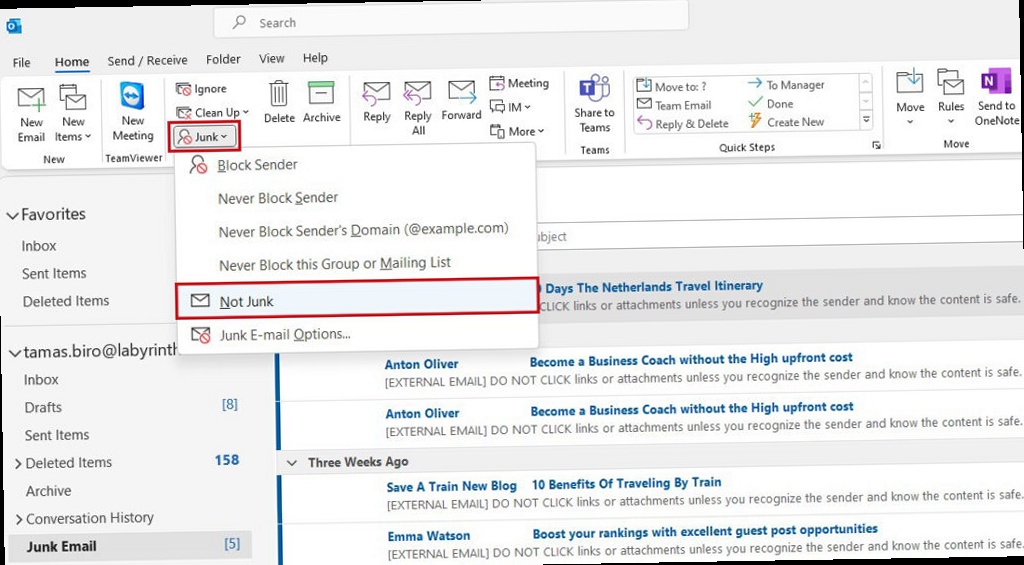Click the New Email icon
The width and height of the screenshot is (1024, 565).
[31, 101]
